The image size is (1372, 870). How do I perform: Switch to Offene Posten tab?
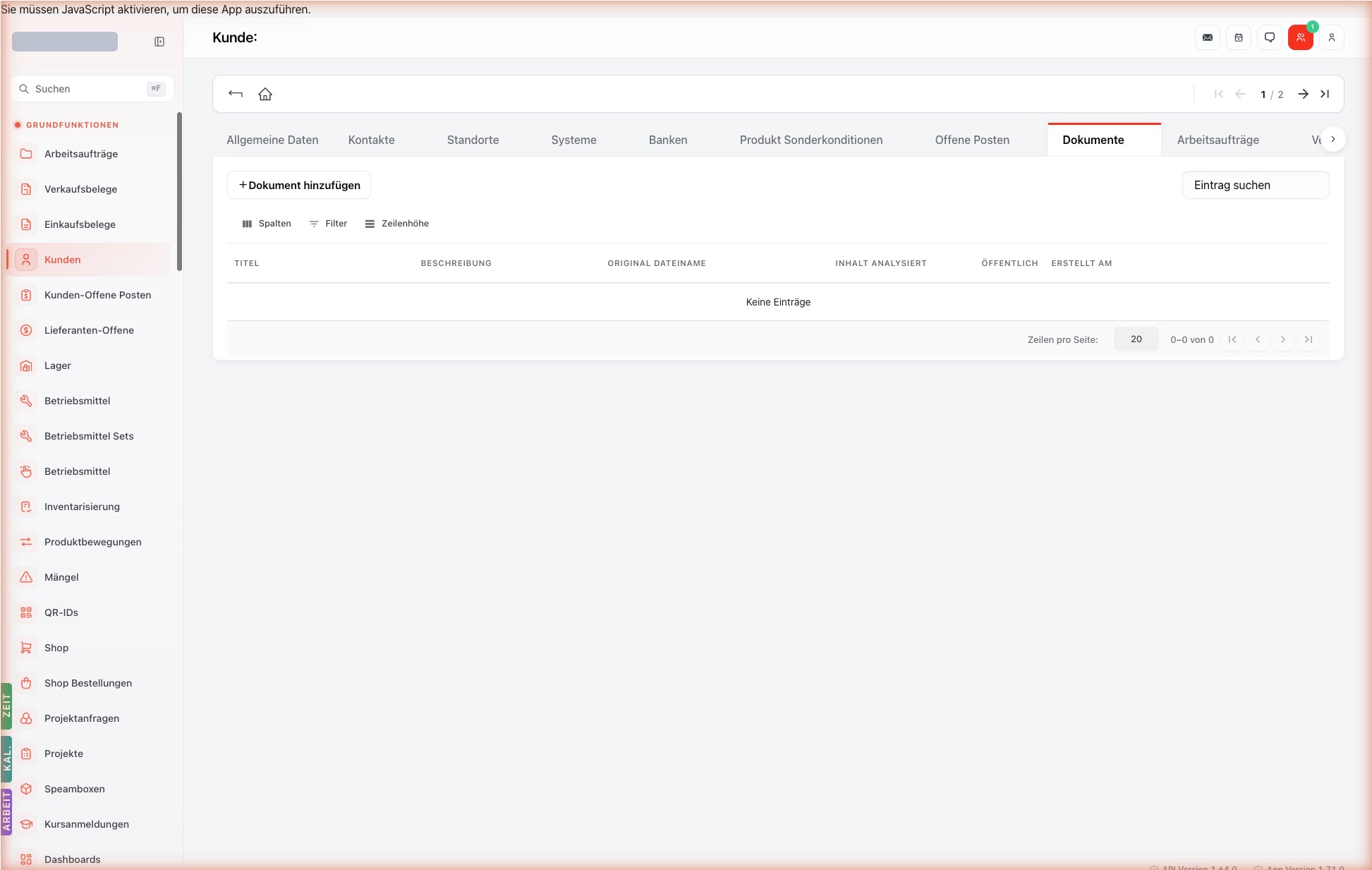coord(972,140)
